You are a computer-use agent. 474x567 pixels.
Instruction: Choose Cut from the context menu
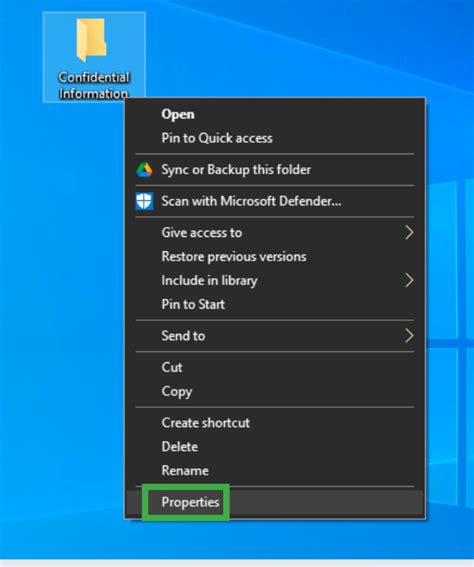275,367
